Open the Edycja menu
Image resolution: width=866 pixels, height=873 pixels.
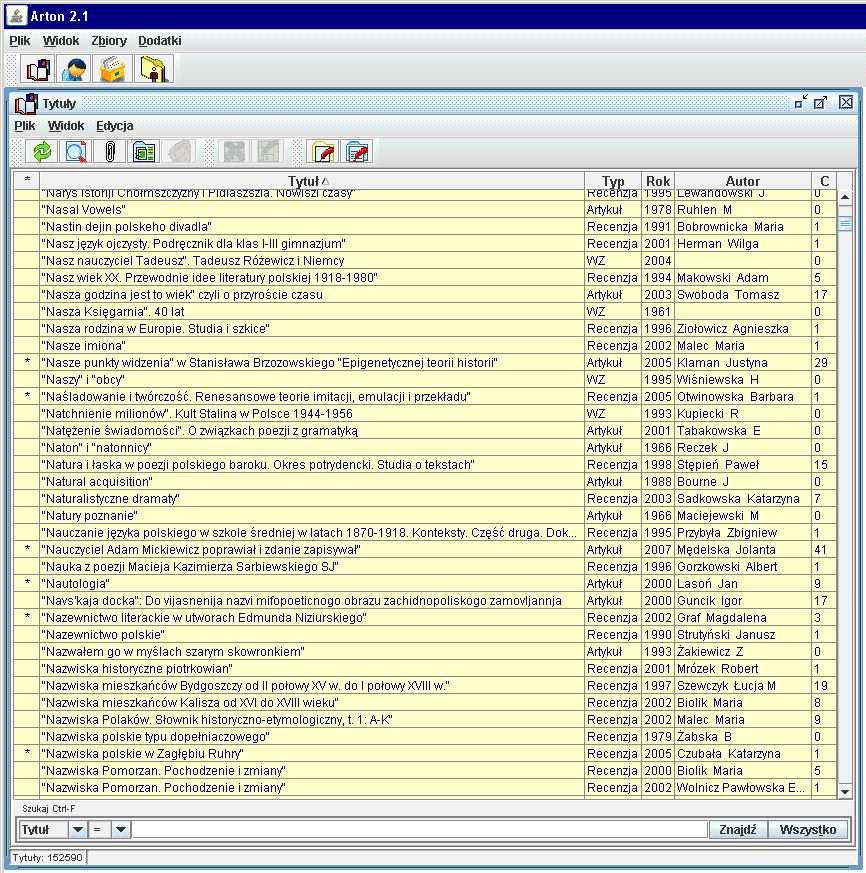(114, 126)
